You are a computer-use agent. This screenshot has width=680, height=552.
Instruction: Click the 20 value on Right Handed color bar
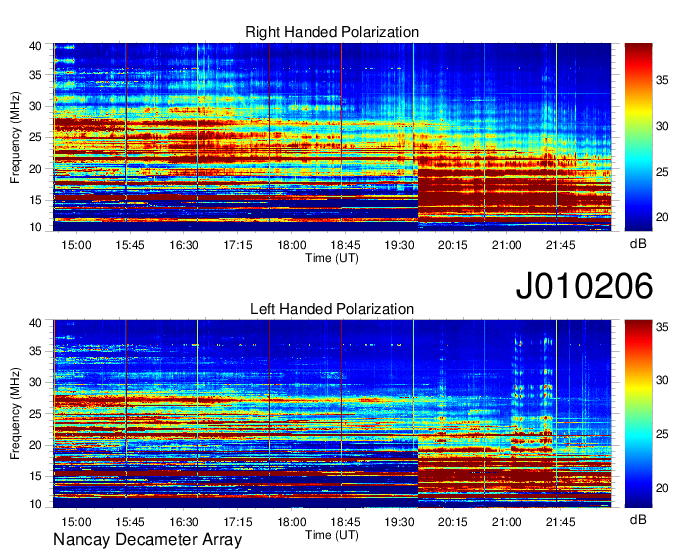(x=662, y=217)
